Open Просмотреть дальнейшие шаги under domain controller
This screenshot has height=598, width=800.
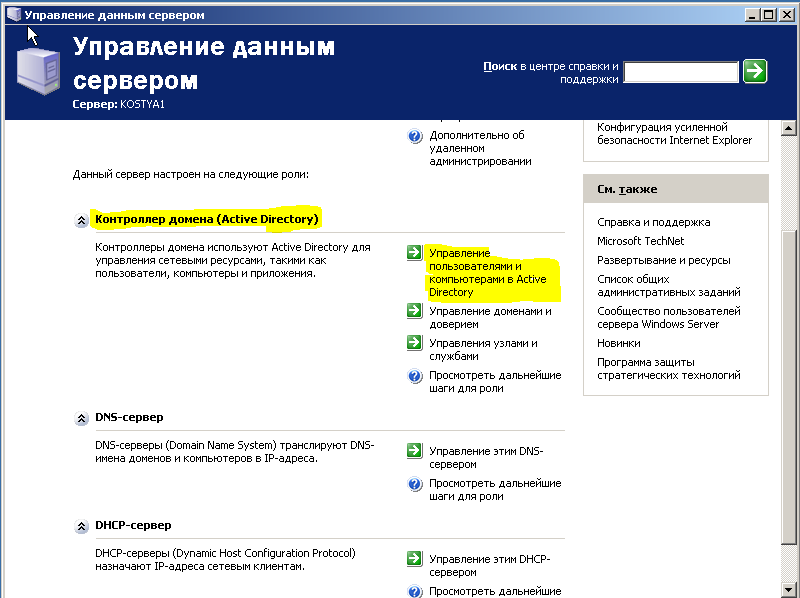[495, 382]
